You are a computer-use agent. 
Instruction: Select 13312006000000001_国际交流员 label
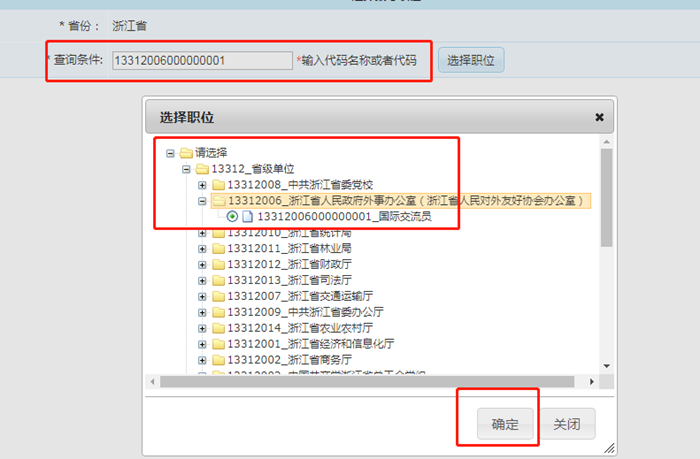pos(344,217)
